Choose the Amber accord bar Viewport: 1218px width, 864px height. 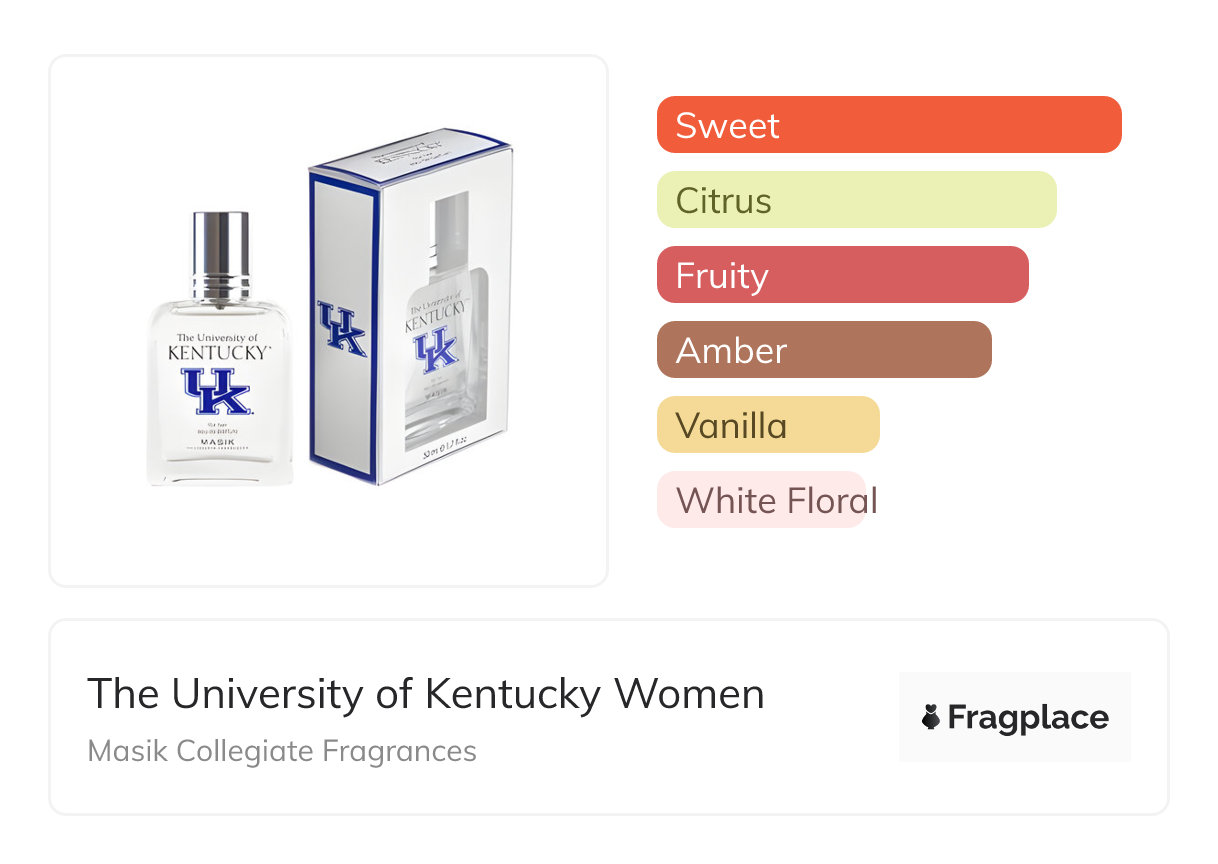point(823,350)
